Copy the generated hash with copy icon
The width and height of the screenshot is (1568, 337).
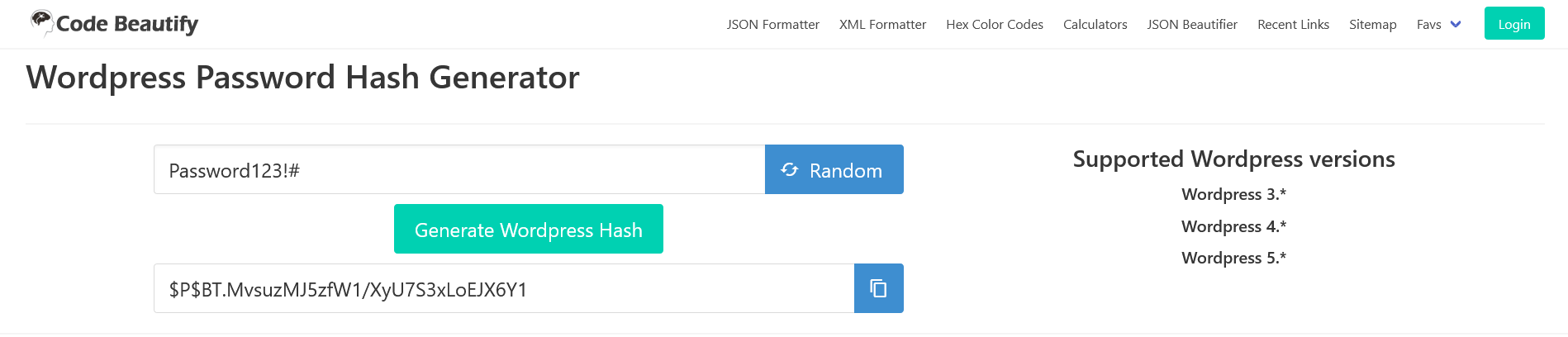pos(878,288)
